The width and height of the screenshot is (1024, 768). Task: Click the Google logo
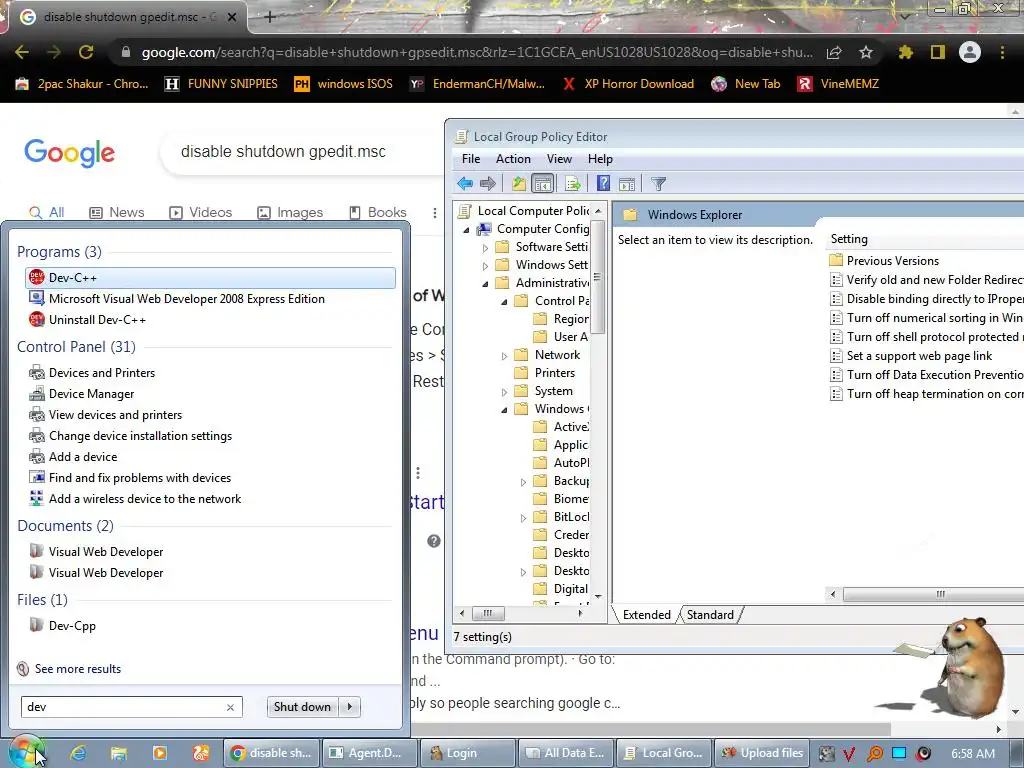tap(69, 153)
